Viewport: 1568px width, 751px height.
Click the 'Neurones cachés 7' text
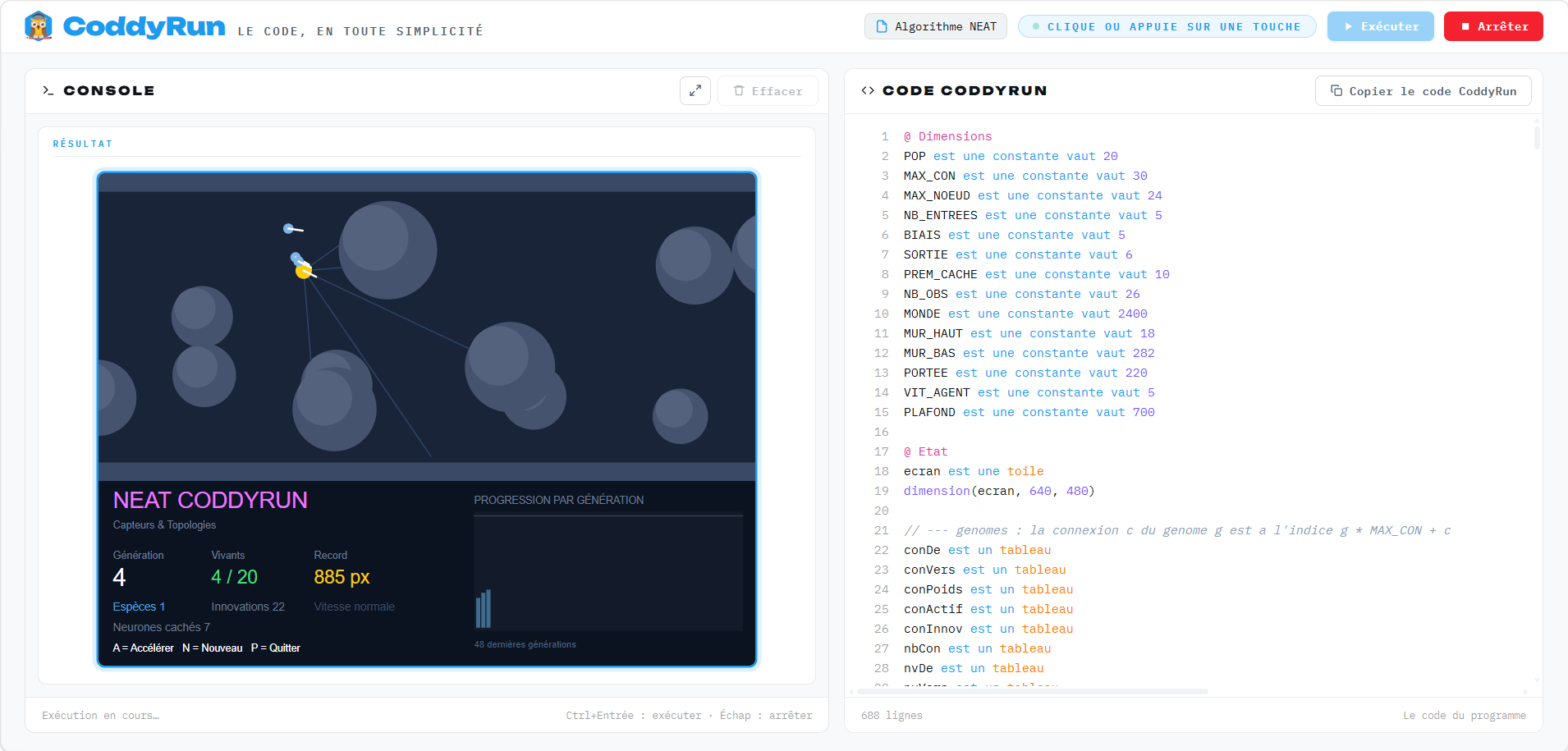tap(162, 627)
